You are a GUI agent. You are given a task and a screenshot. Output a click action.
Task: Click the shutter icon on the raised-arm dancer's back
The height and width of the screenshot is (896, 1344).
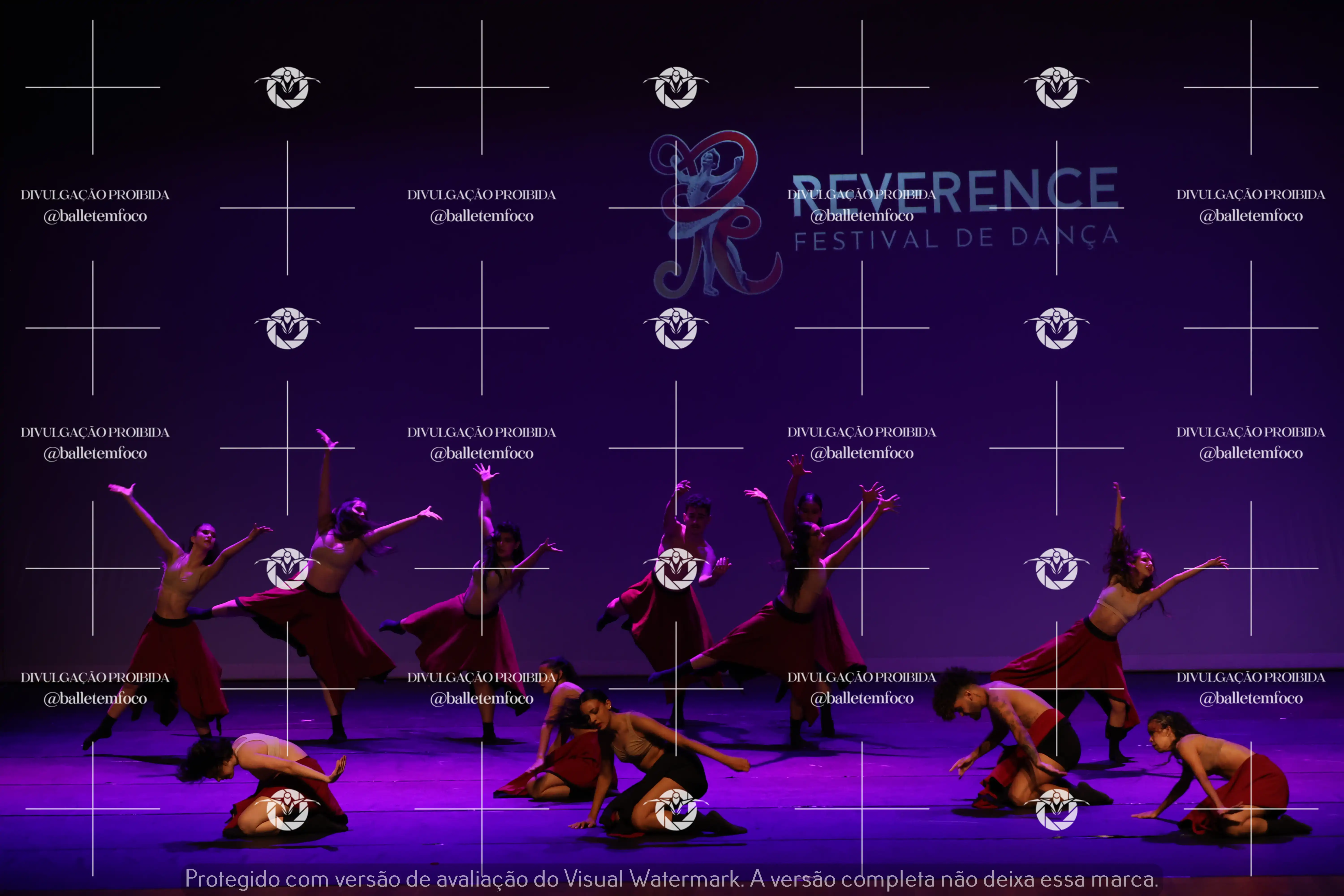pos(287,569)
